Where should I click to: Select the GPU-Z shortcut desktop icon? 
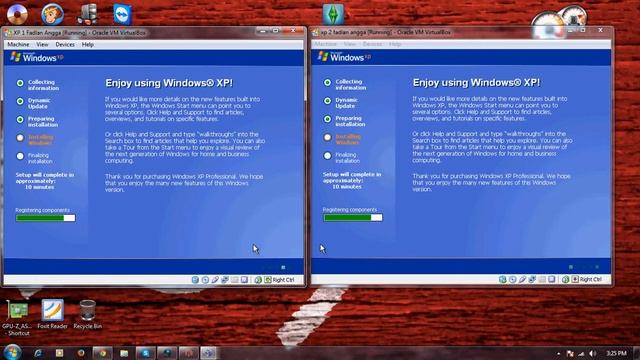point(17,318)
